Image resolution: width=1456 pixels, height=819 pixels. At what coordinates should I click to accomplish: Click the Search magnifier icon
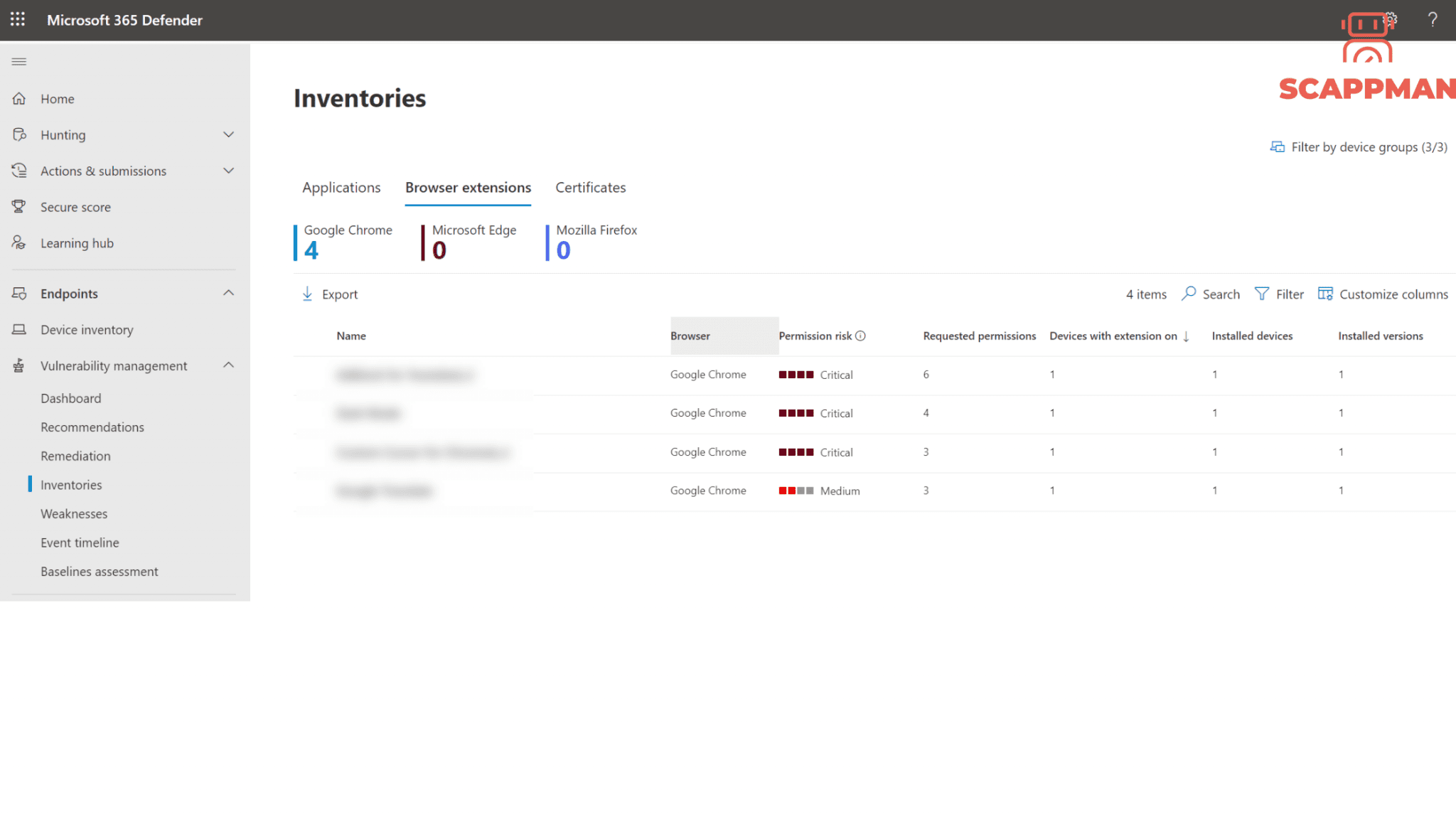pos(1189,294)
